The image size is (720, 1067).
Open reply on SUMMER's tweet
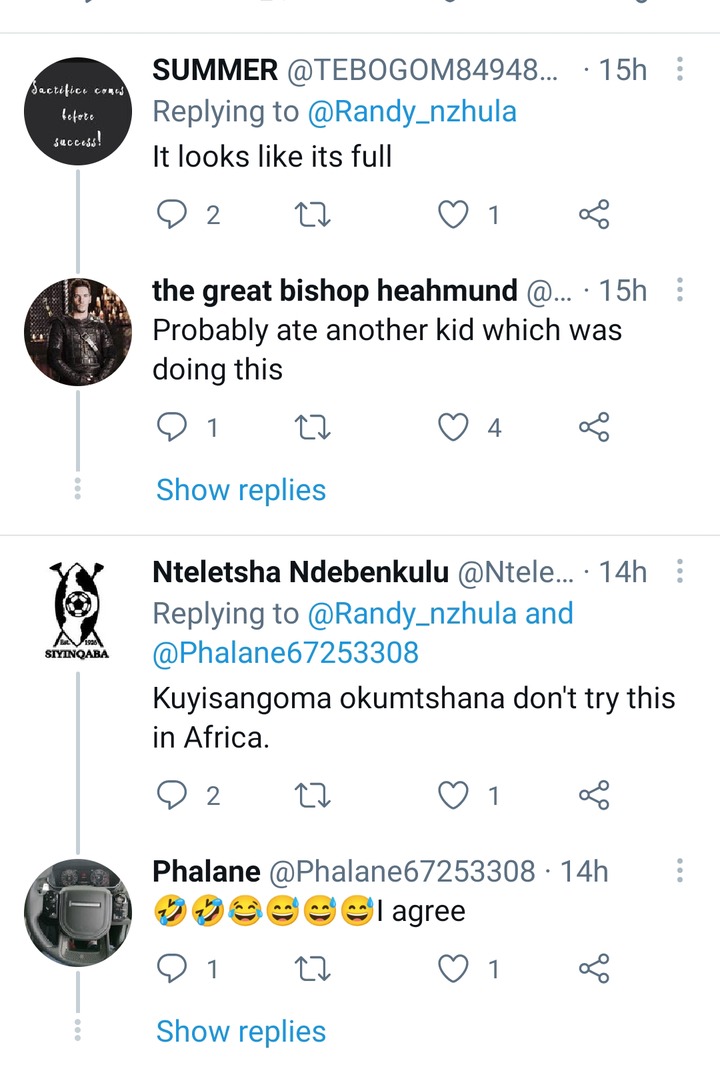(171, 215)
